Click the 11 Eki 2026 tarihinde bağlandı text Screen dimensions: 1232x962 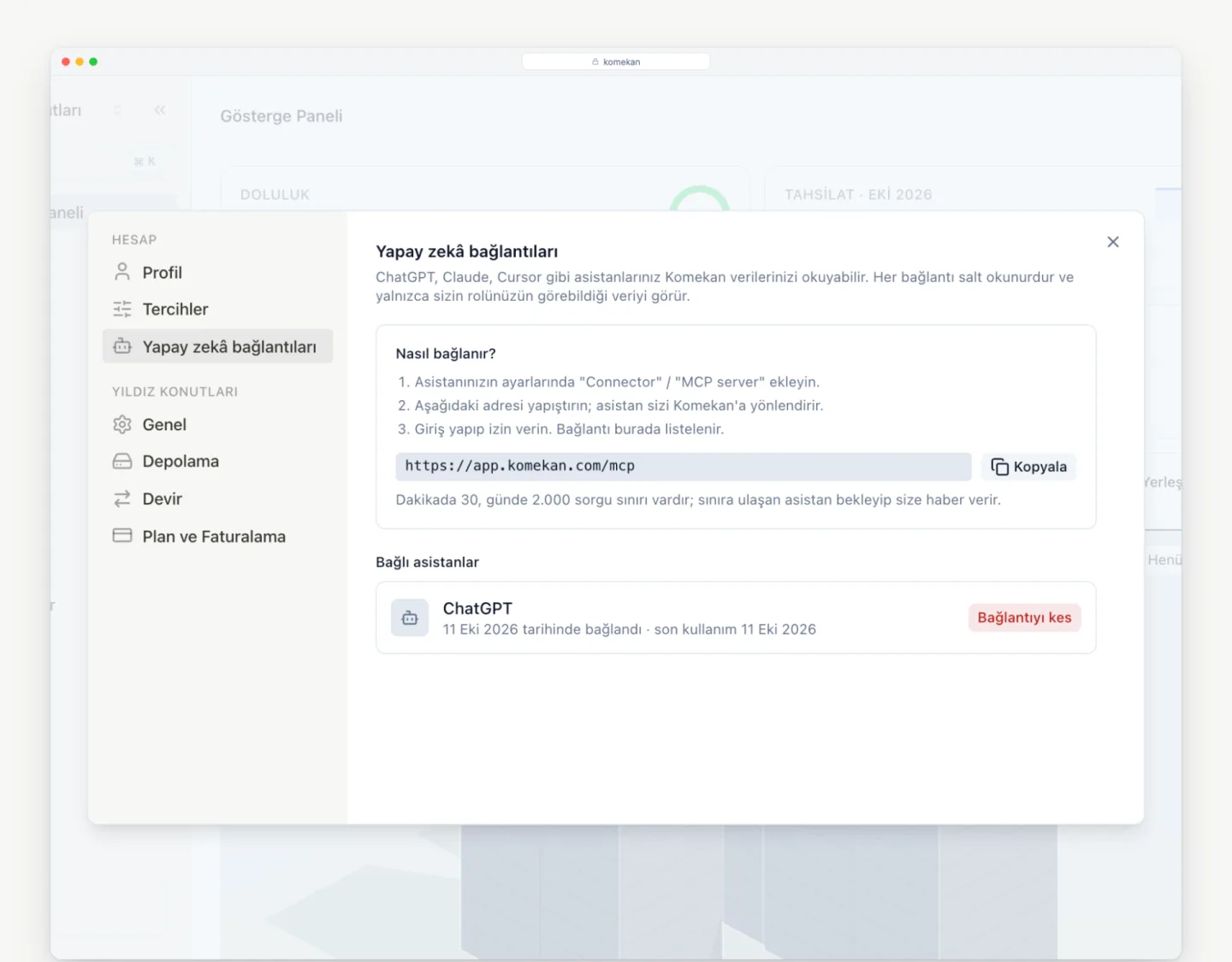pyautogui.click(x=542, y=629)
